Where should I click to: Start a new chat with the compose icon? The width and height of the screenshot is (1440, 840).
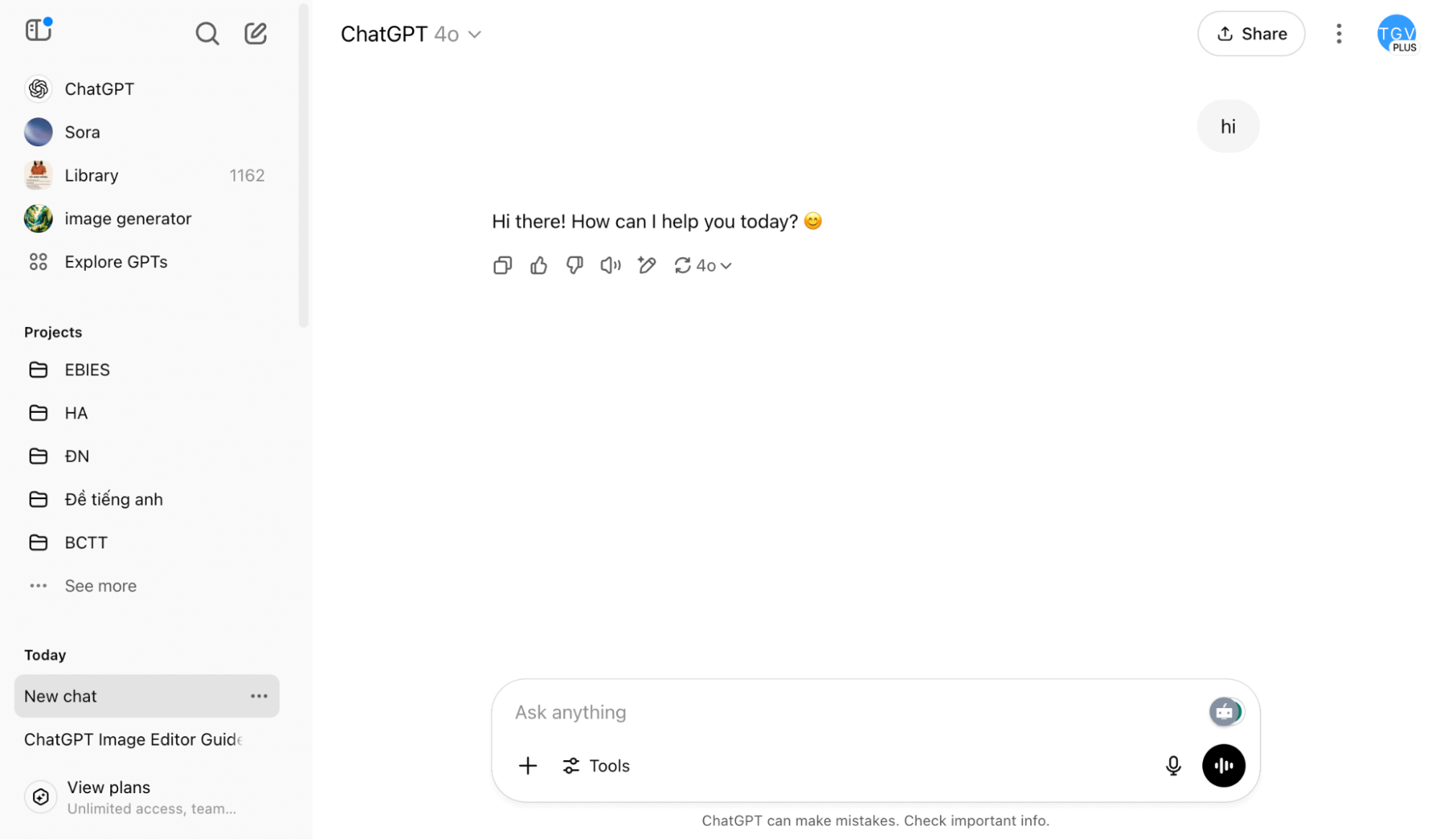(x=255, y=33)
